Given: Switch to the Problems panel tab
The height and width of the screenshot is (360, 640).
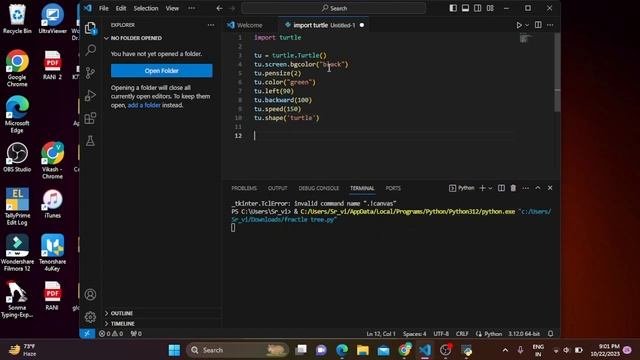Looking at the screenshot, I should point(244,188).
